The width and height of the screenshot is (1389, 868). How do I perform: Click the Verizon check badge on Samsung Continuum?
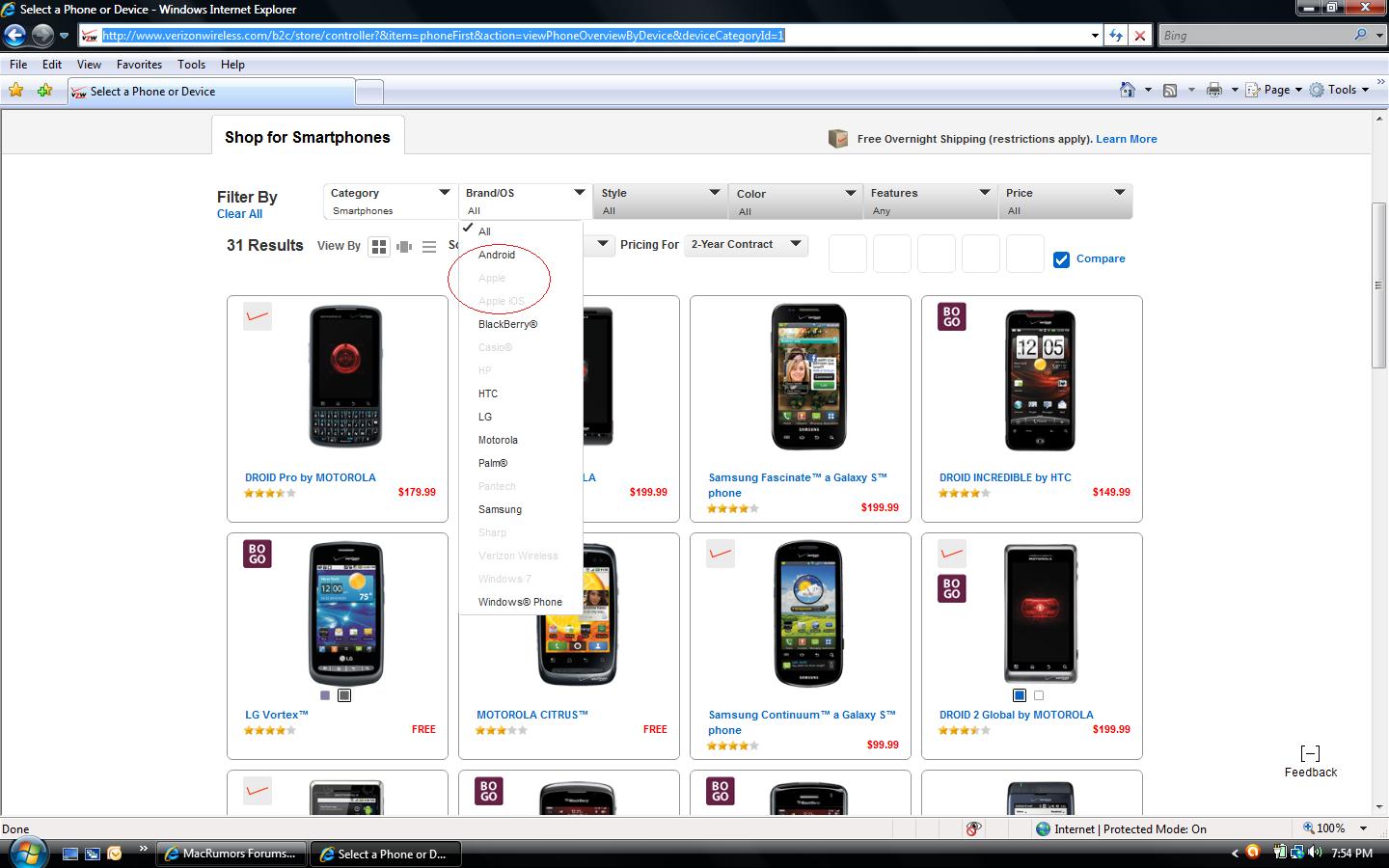tap(721, 554)
